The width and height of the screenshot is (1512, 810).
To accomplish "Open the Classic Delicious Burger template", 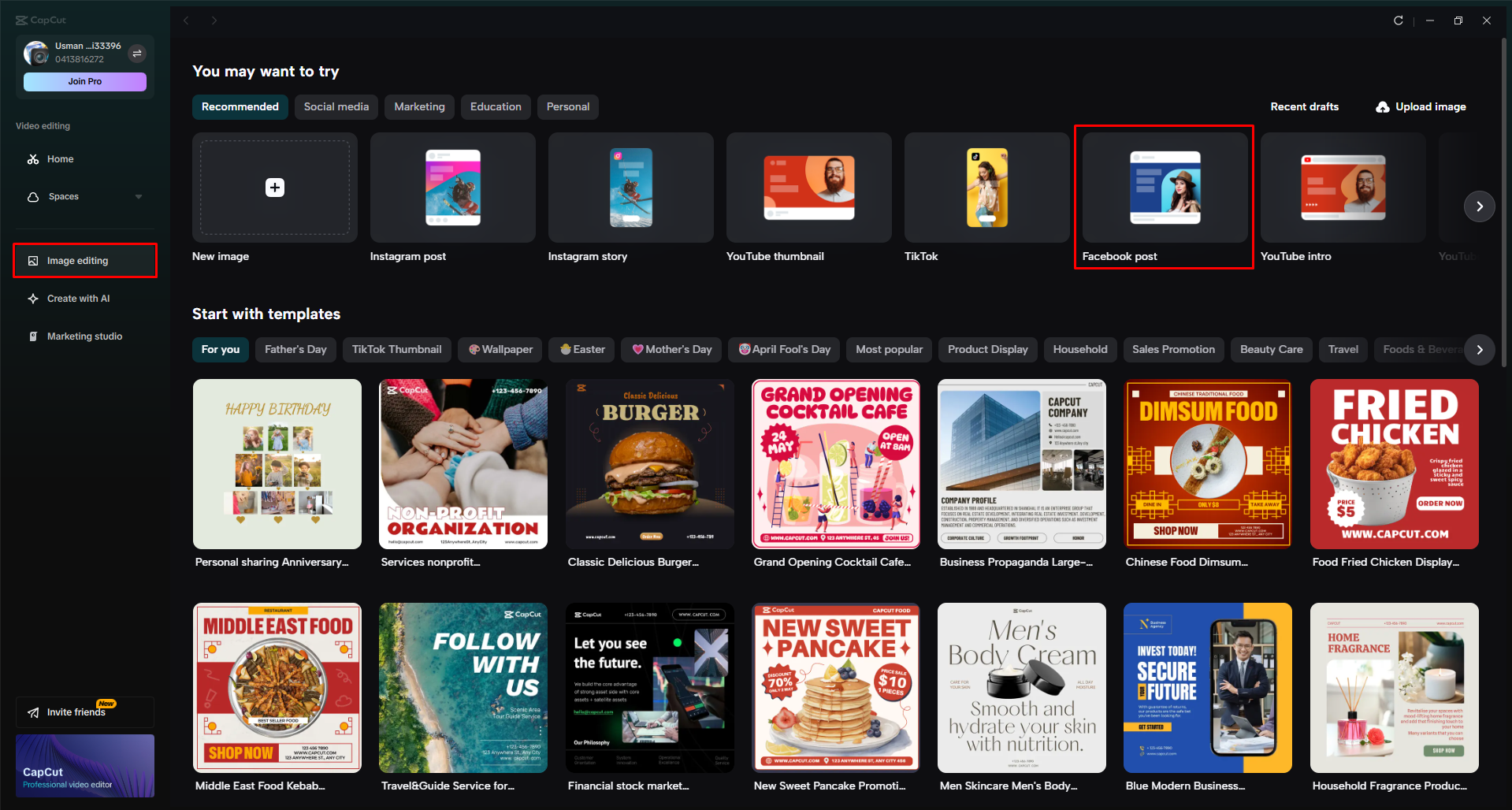I will [650, 464].
